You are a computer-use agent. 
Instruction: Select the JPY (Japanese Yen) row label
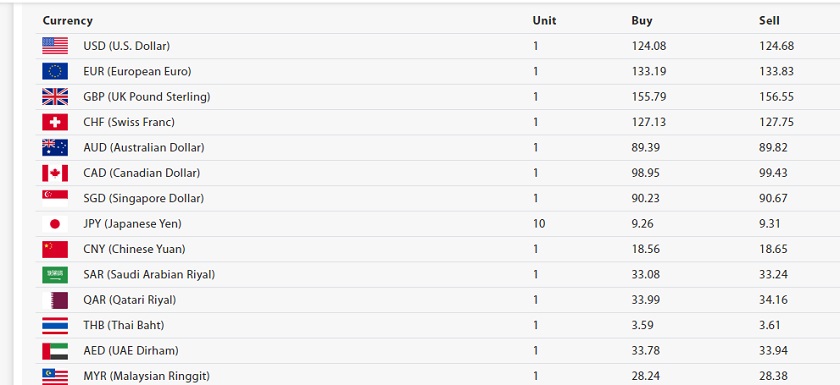tap(132, 224)
